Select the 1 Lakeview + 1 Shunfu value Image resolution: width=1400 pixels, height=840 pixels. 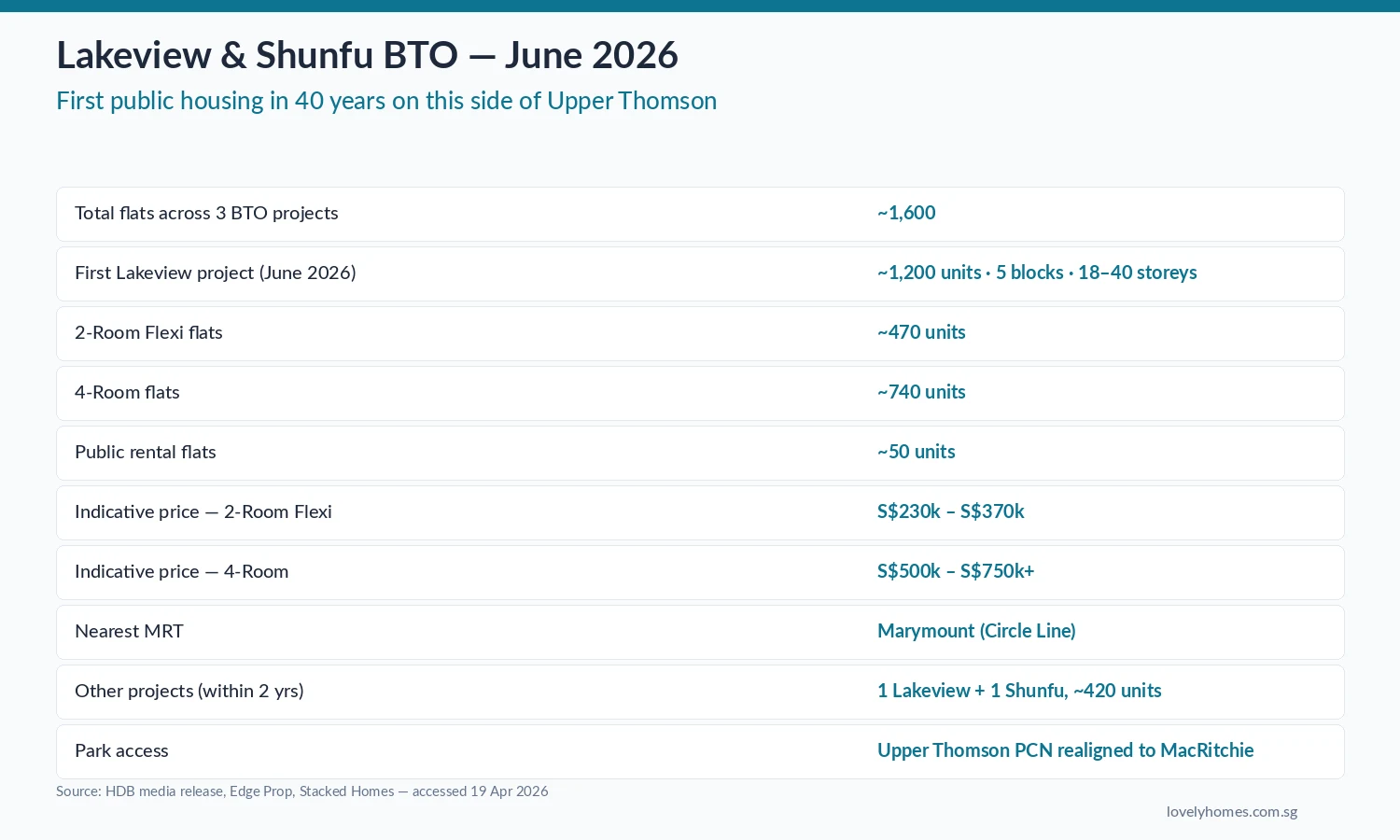click(1019, 691)
